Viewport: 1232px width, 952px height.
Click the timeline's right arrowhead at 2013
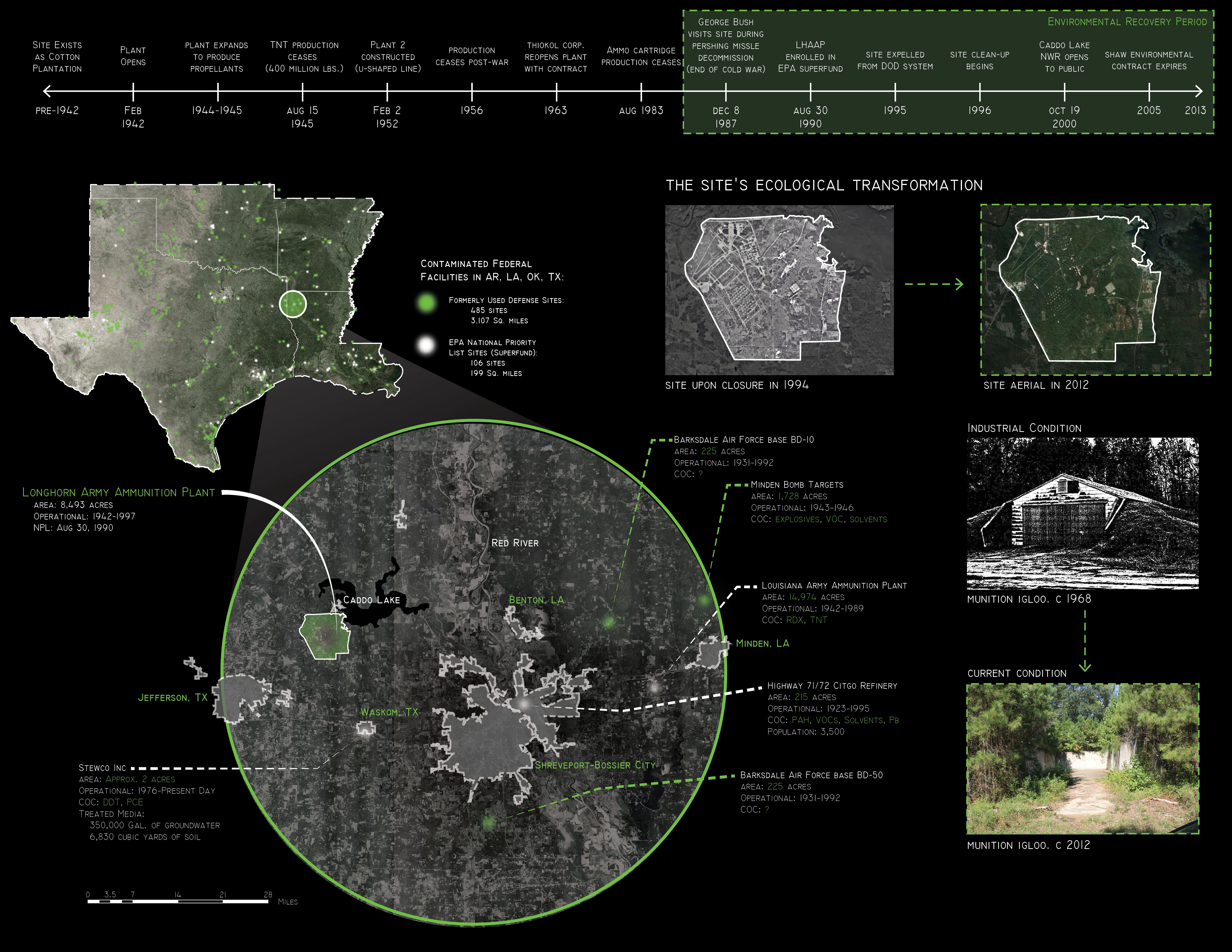1198,91
